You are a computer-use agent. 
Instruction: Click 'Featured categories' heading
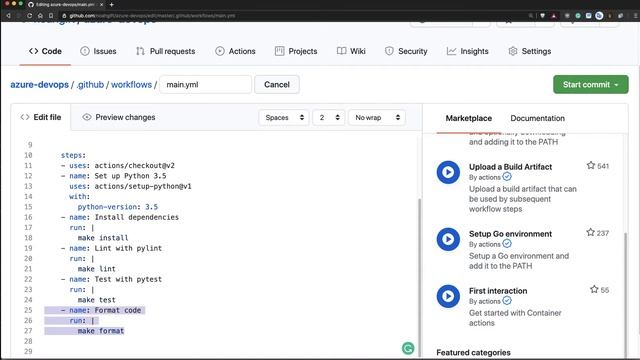pos(473,352)
